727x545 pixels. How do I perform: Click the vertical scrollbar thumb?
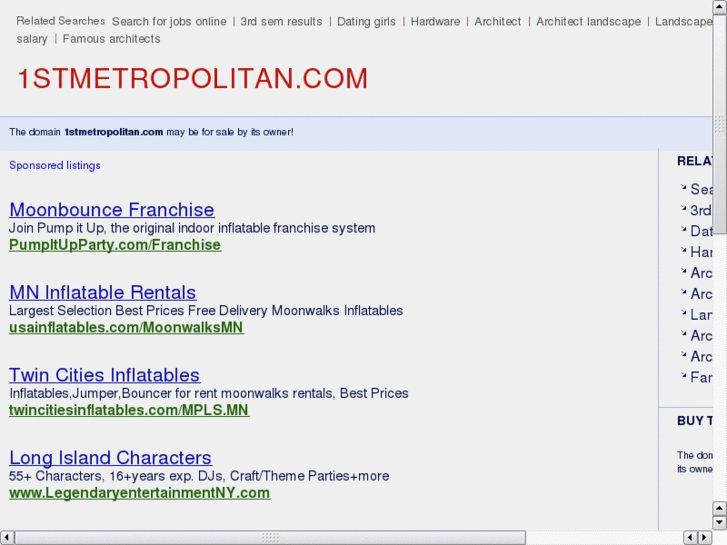click(x=719, y=124)
